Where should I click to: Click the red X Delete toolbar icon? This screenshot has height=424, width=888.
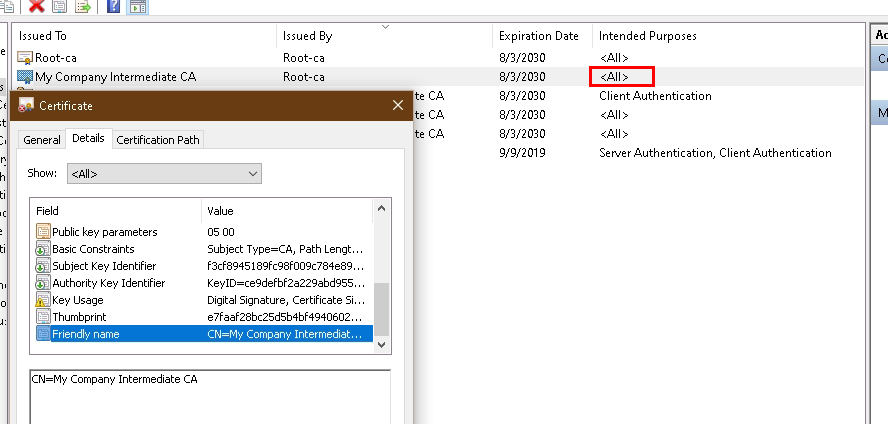37,7
